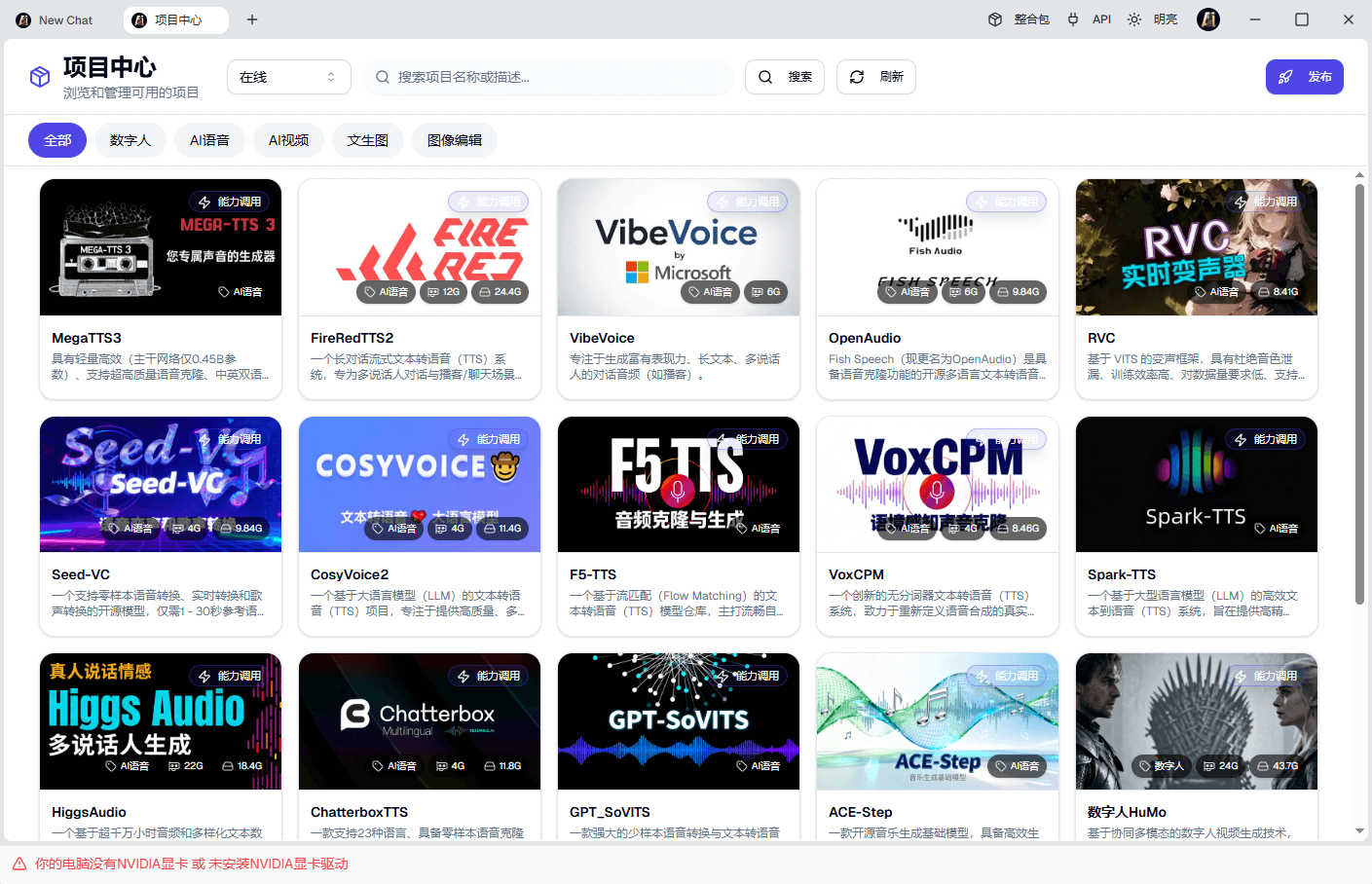Image resolution: width=1372 pixels, height=884 pixels.
Task: Select the 数字人 category tab
Action: pos(130,140)
